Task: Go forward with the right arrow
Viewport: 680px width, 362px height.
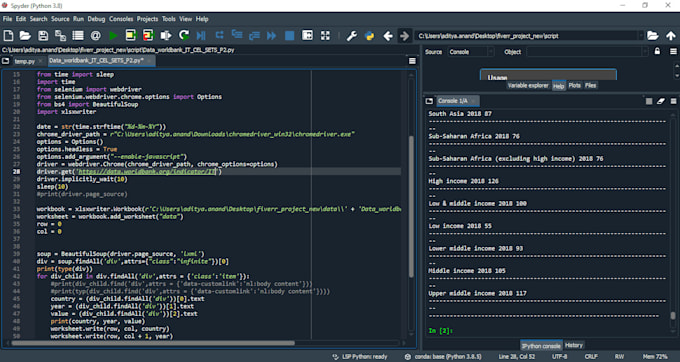Action: (x=404, y=36)
